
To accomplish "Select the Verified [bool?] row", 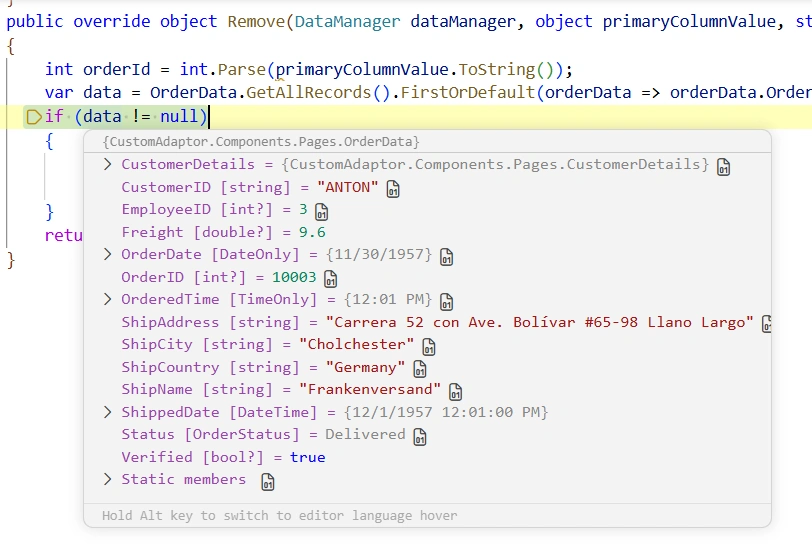I will pos(427,457).
